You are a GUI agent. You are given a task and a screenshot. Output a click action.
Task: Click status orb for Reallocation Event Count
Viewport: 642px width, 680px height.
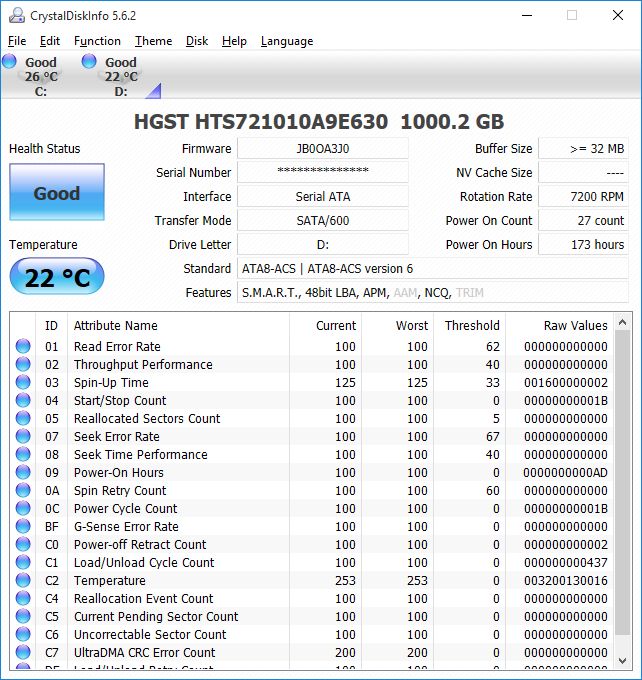23,598
